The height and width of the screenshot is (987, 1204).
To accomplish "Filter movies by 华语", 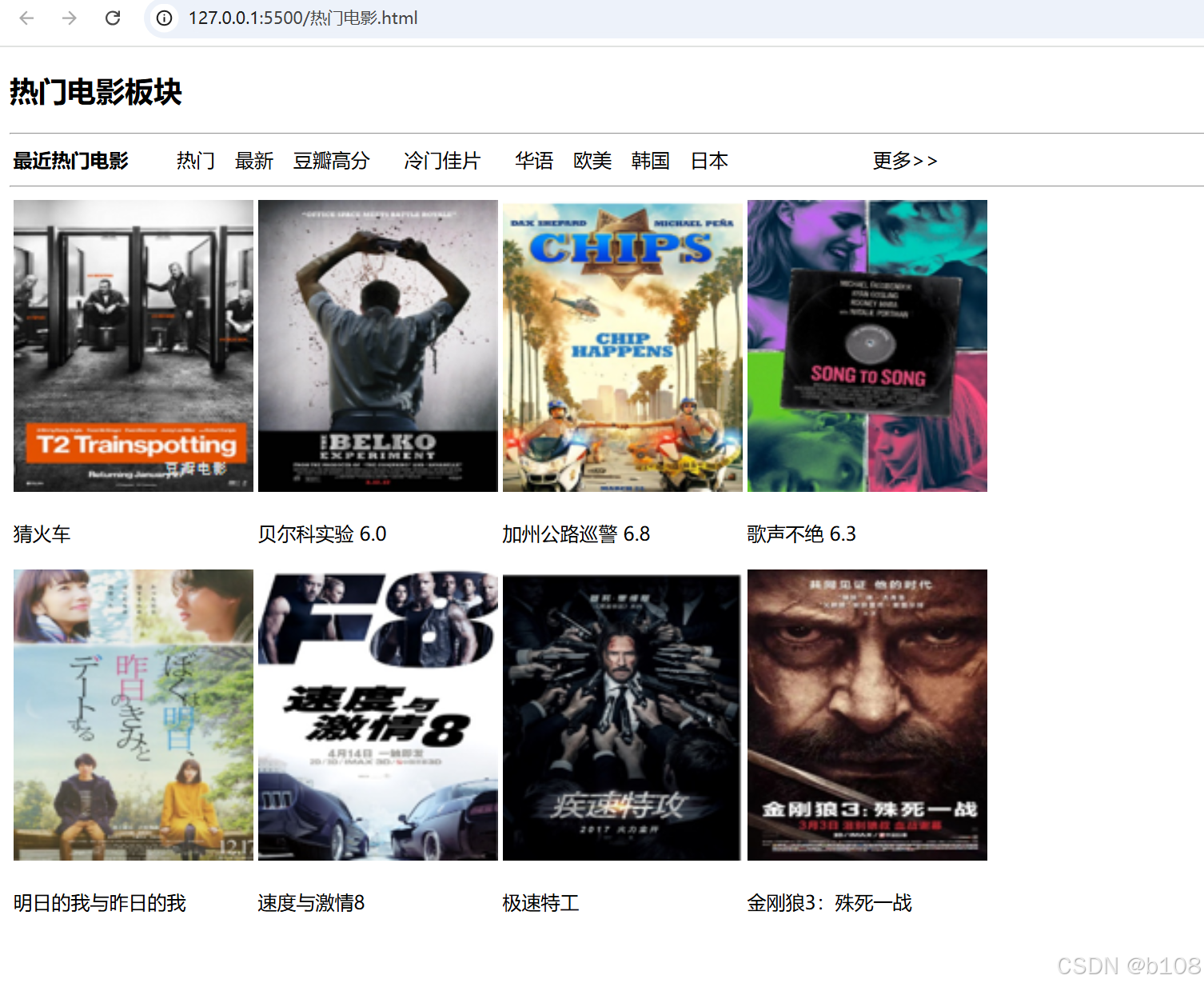I will click(x=534, y=161).
